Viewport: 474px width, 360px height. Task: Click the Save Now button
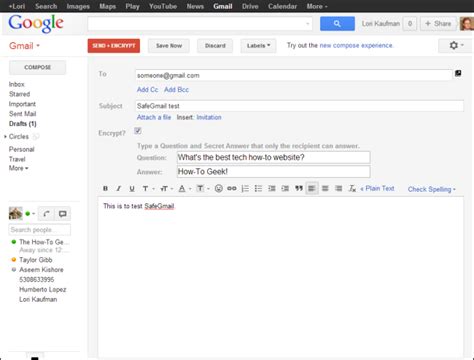point(169,46)
